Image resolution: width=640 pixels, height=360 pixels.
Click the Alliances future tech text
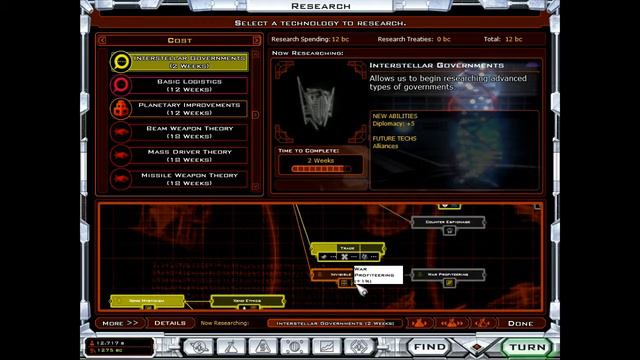[385, 146]
